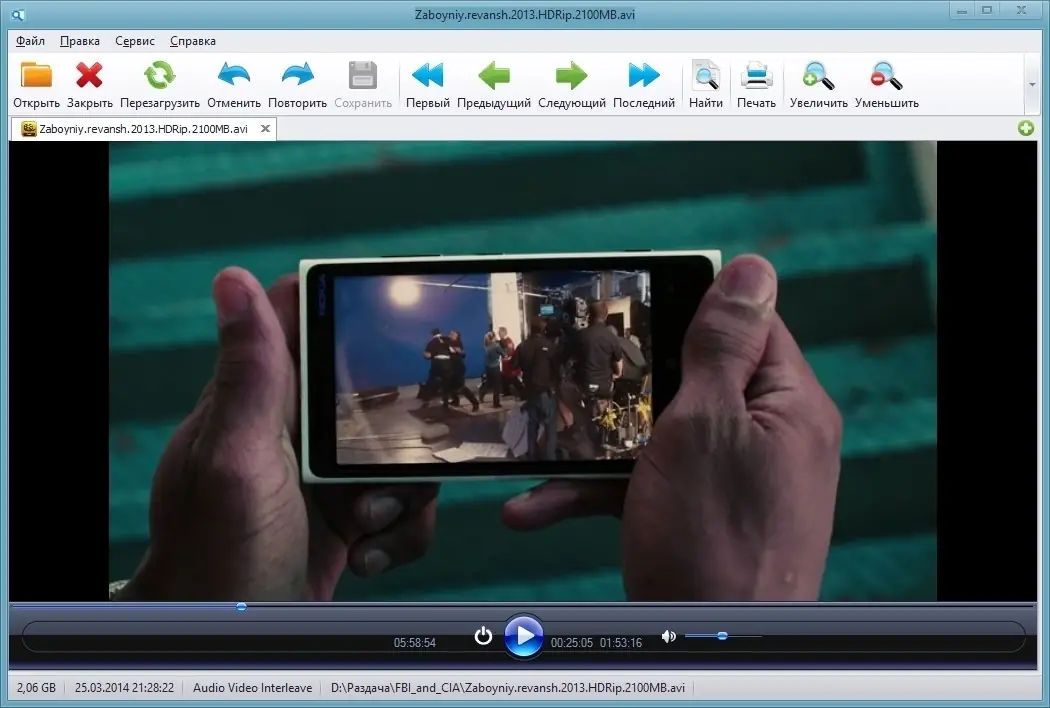Click the video seek bar handle

tap(241, 607)
